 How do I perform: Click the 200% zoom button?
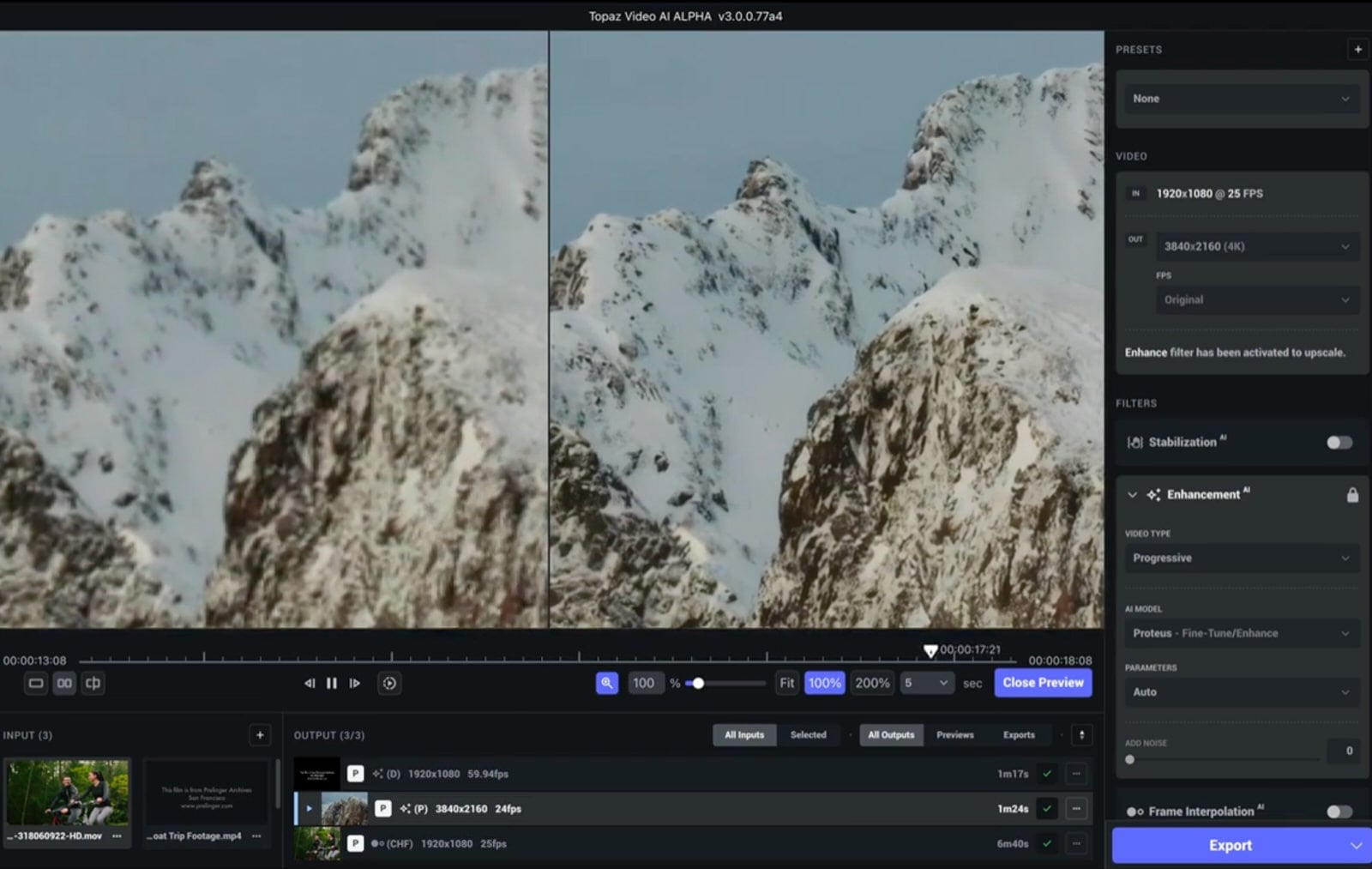[x=872, y=683]
